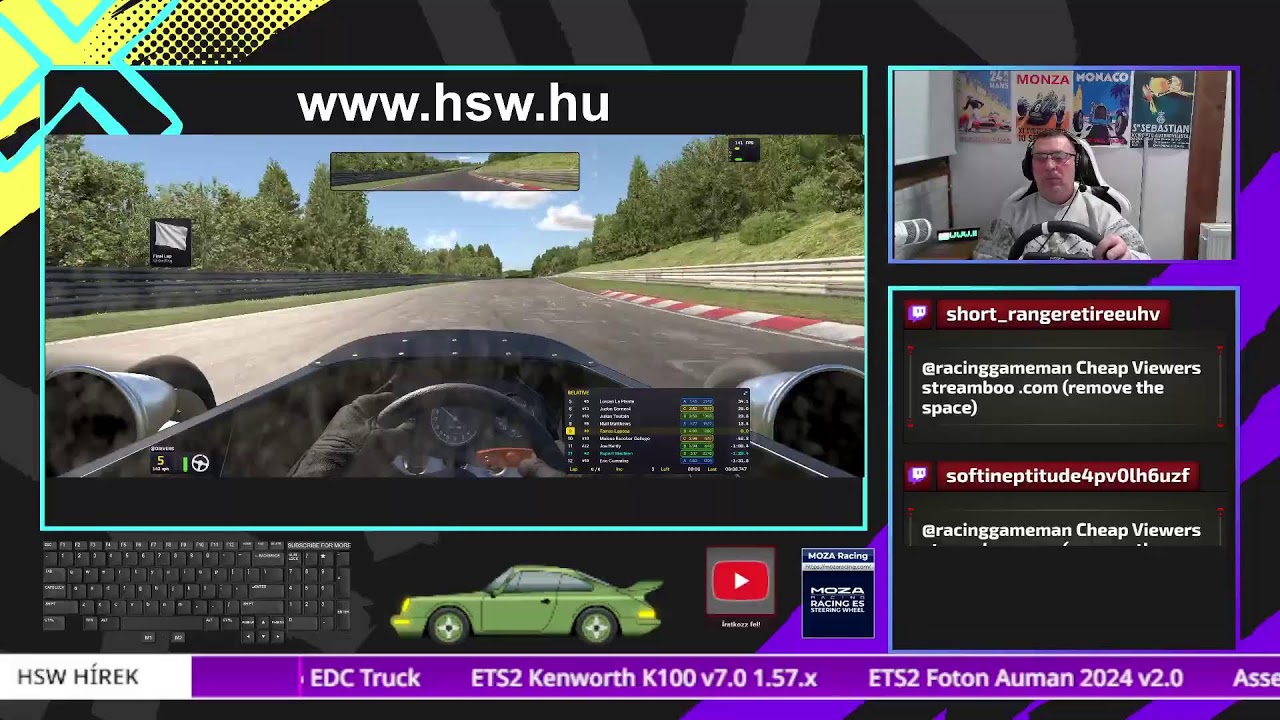
Task: Open ETS2 Kenworth K100 v7.0 news item
Action: (x=644, y=678)
